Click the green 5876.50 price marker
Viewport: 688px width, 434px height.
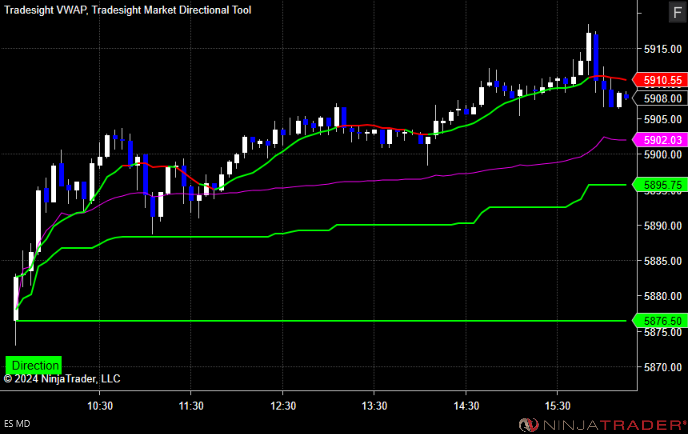pyautogui.click(x=659, y=321)
